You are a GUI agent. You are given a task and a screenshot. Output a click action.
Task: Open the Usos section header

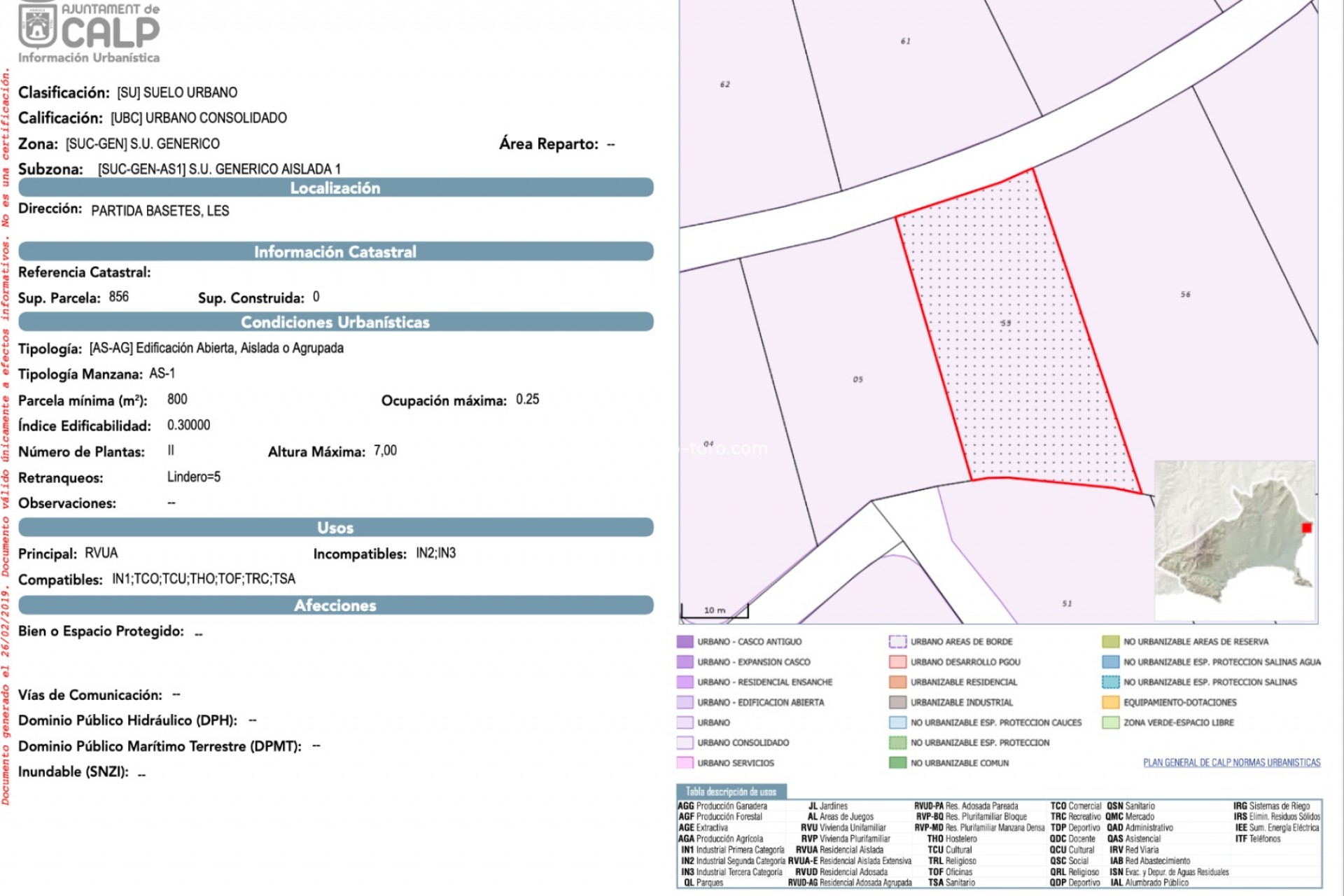coord(336,527)
